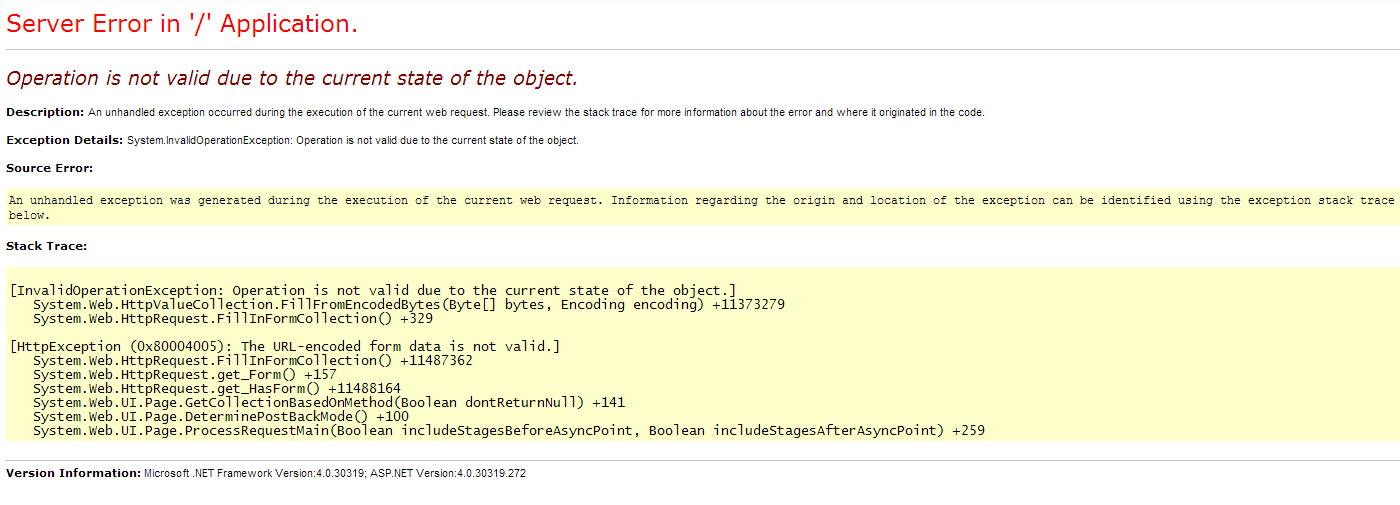
Task: Click the "Server Error in '/' Application." heading
Action: (182, 25)
